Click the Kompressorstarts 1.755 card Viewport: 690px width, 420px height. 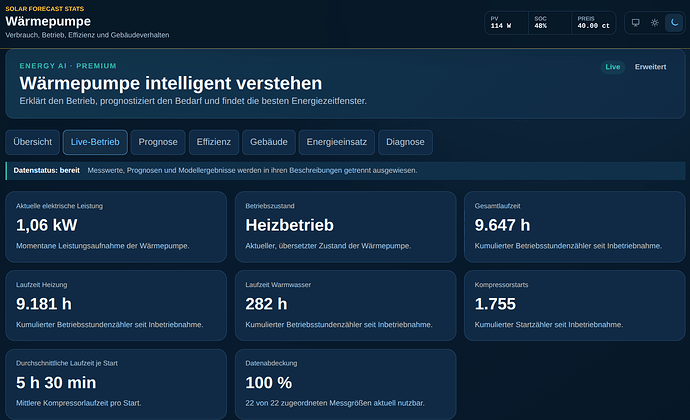575,305
